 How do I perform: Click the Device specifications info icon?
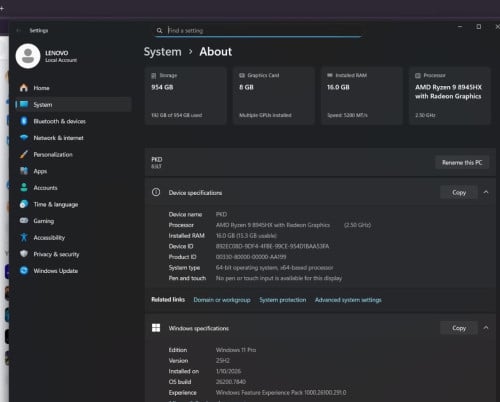(156, 192)
